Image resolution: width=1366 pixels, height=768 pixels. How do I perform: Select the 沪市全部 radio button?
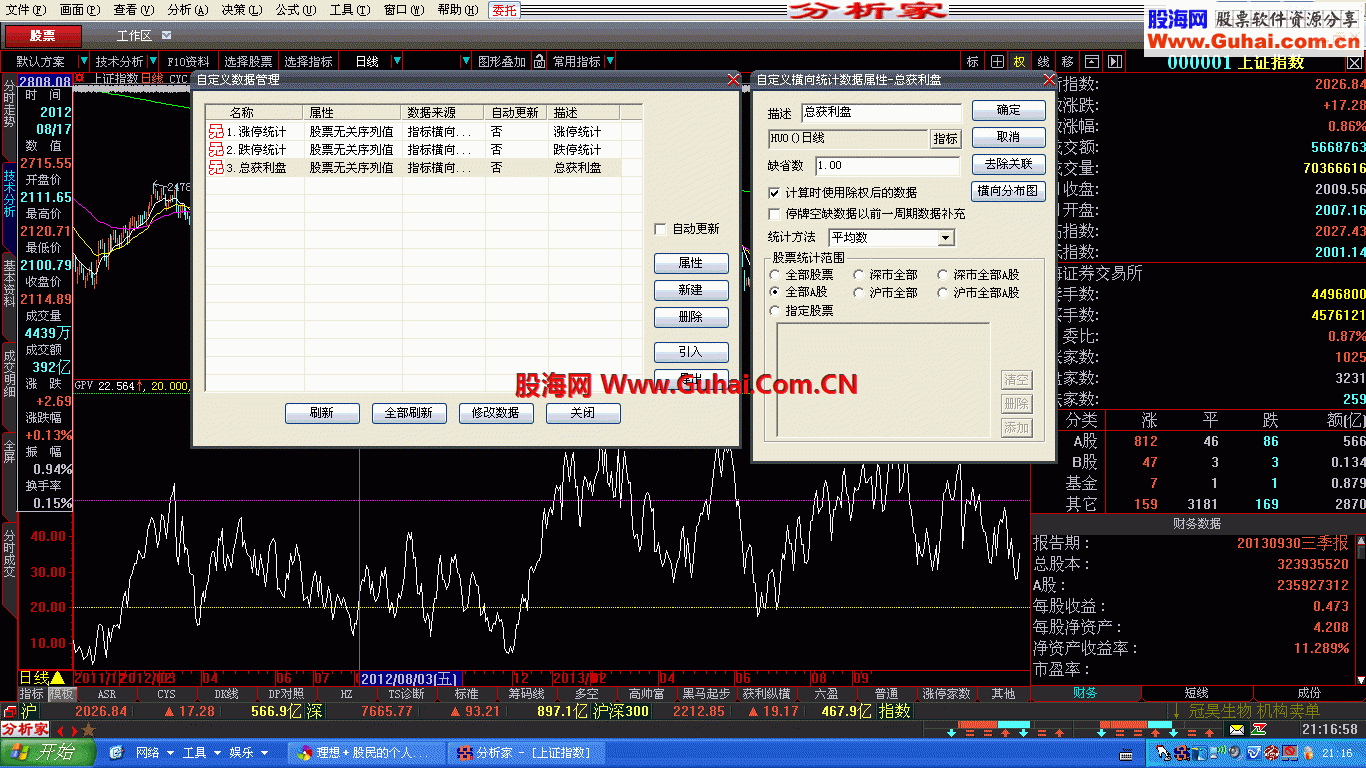(x=860, y=293)
